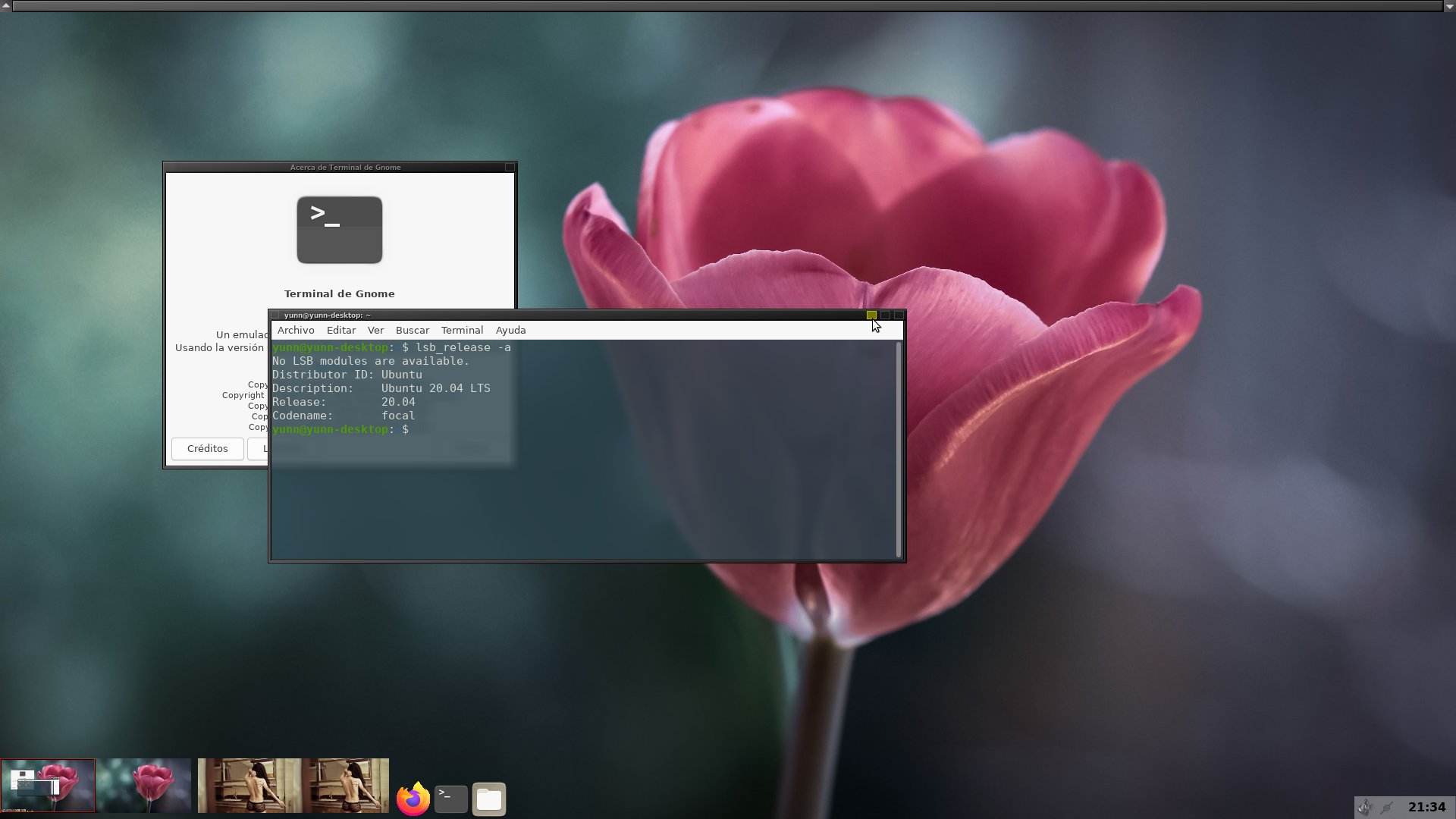
Task: Open the Ayuda menu
Action: [x=510, y=331]
